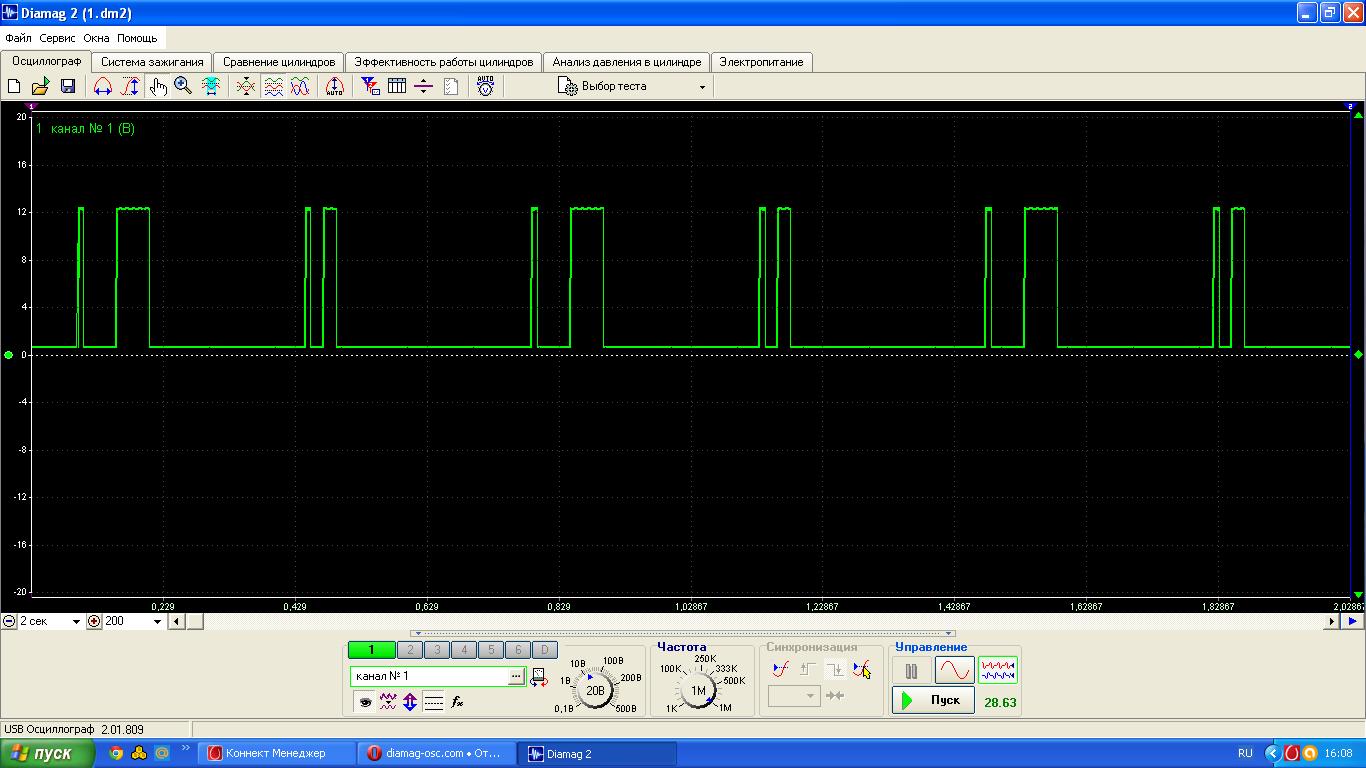Switch to the 'Осциллограф' tab

[x=46, y=61]
